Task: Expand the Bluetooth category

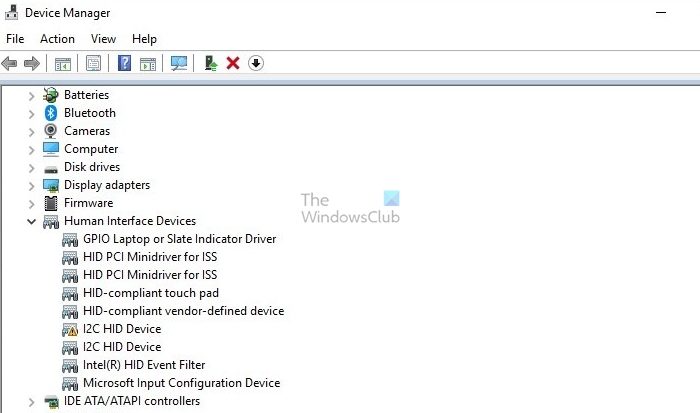Action: [x=31, y=114]
